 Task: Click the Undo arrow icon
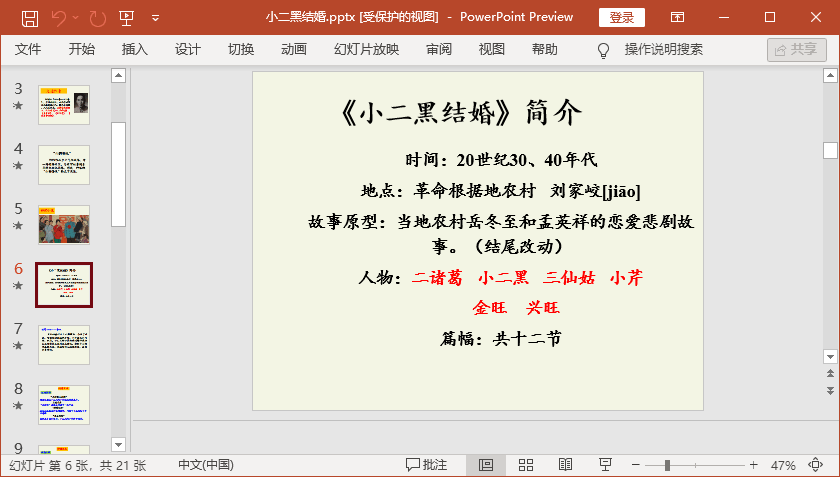[x=59, y=18]
